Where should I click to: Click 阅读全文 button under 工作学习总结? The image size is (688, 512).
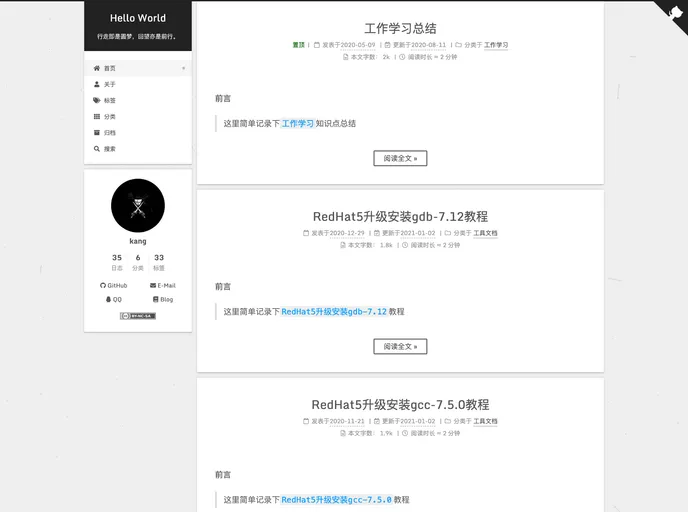pos(400,158)
